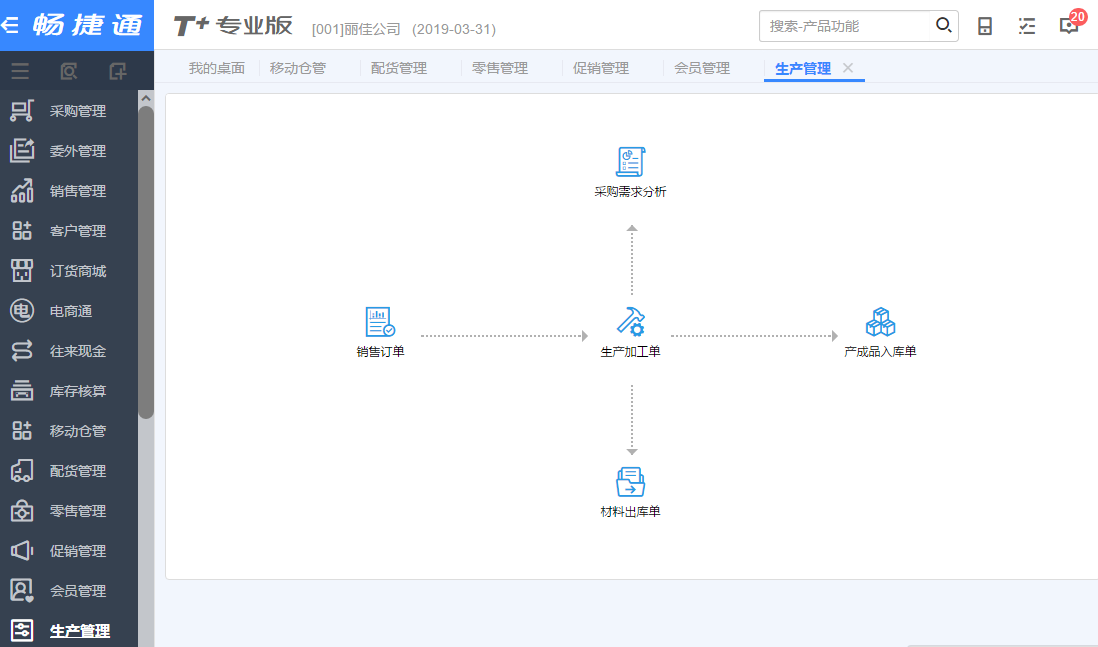Click the sidebar search icon
This screenshot has height=647, width=1098.
pos(69,71)
